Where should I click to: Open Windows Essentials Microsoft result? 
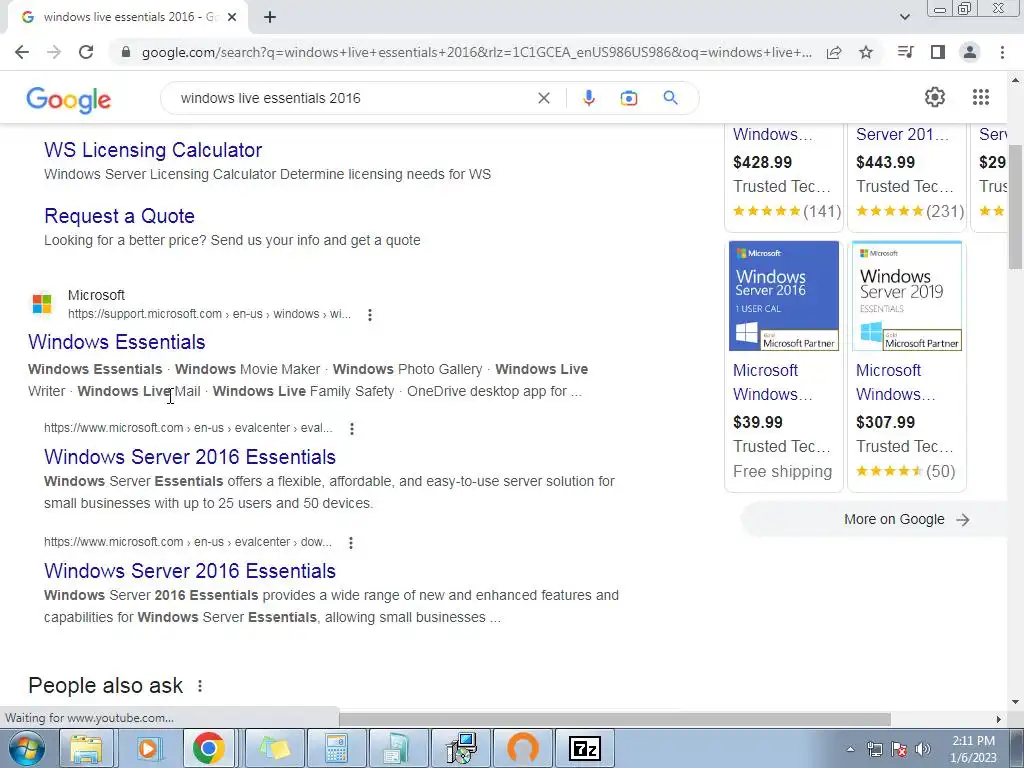pyautogui.click(x=117, y=342)
